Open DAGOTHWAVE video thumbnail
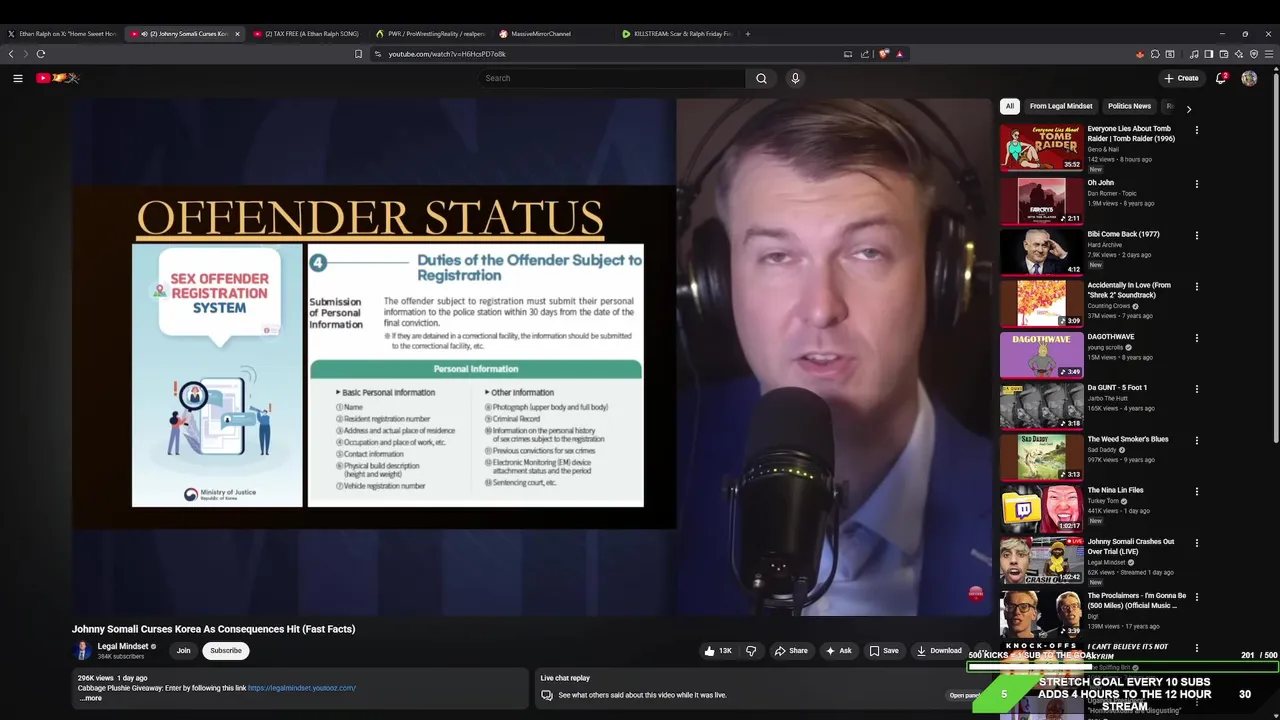Viewport: 1280px width, 720px height. [x=1042, y=355]
